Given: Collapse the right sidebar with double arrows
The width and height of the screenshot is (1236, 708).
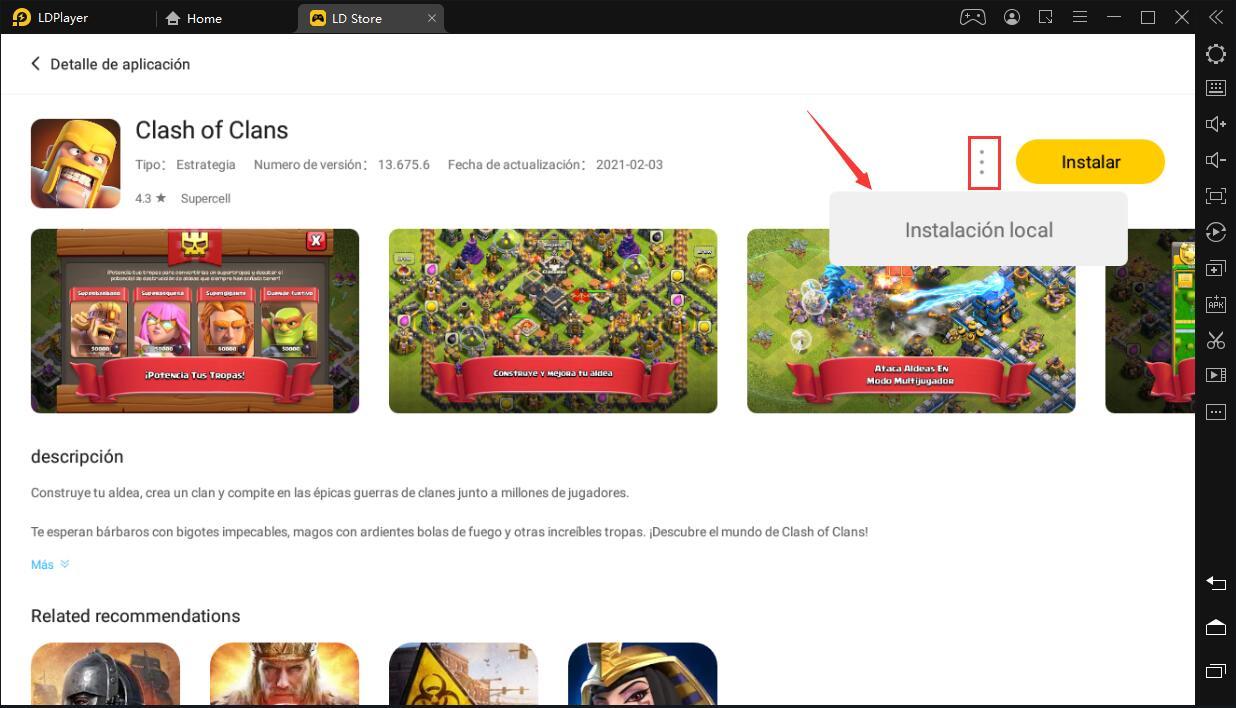Looking at the screenshot, I should click(1216, 17).
